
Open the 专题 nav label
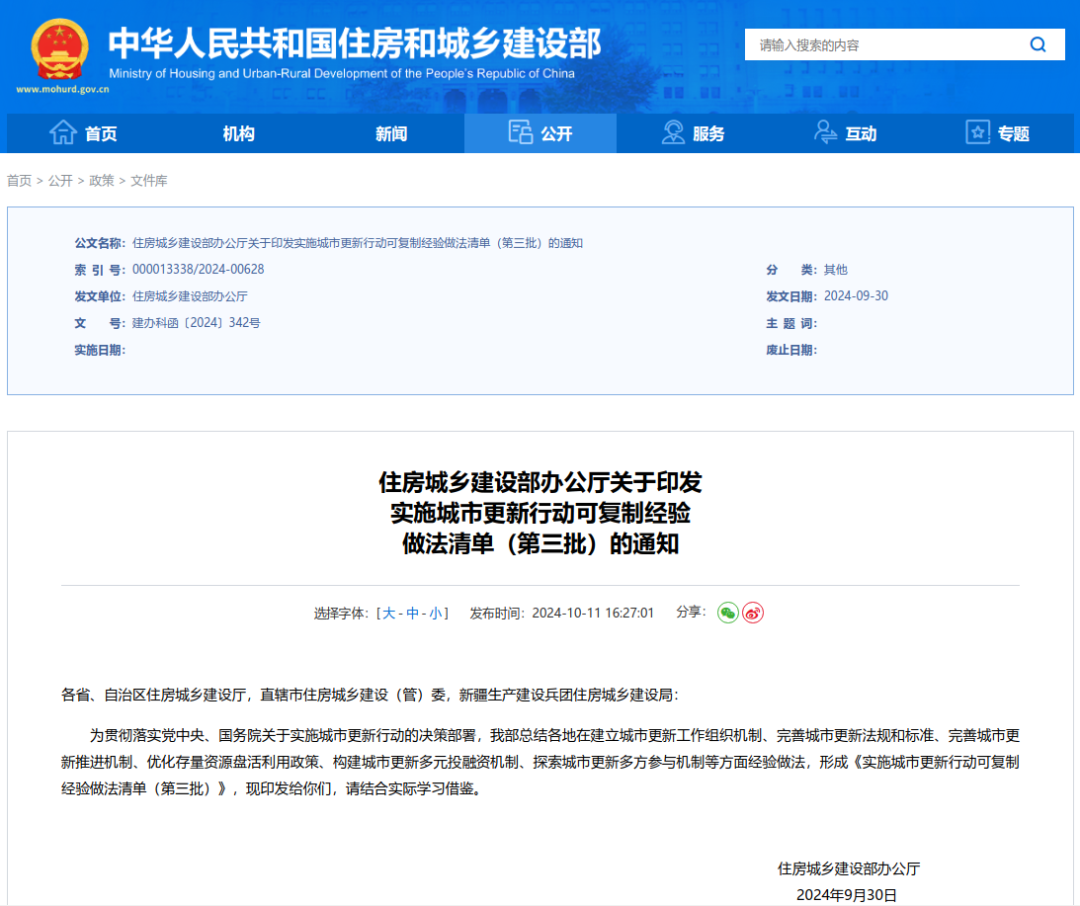[x=1013, y=134]
